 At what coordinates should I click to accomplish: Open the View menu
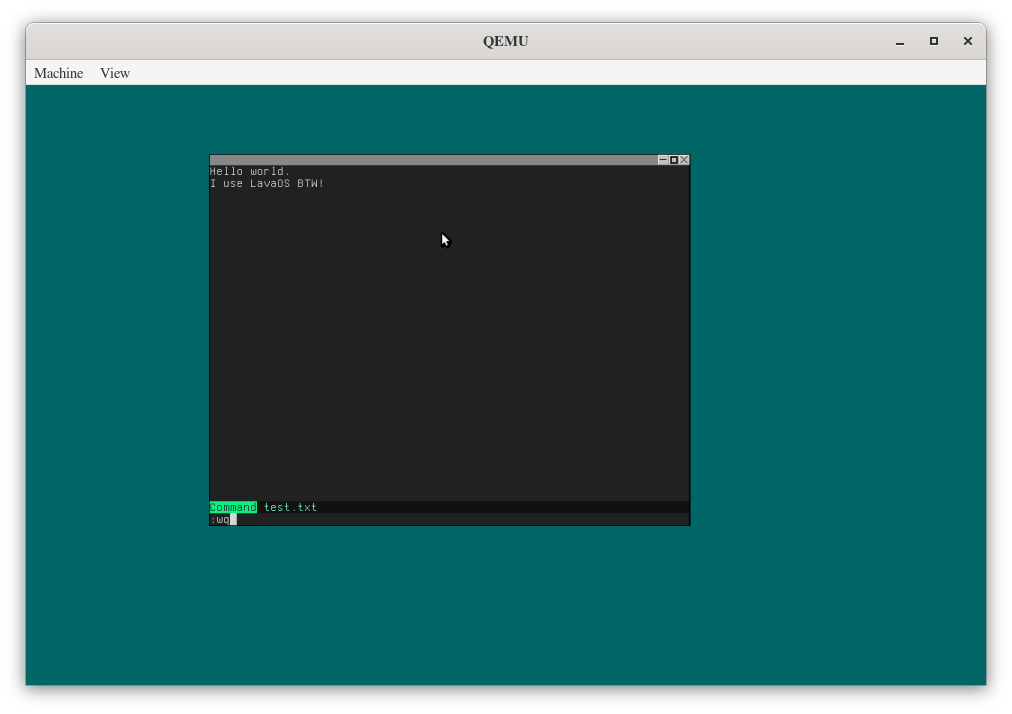click(115, 73)
